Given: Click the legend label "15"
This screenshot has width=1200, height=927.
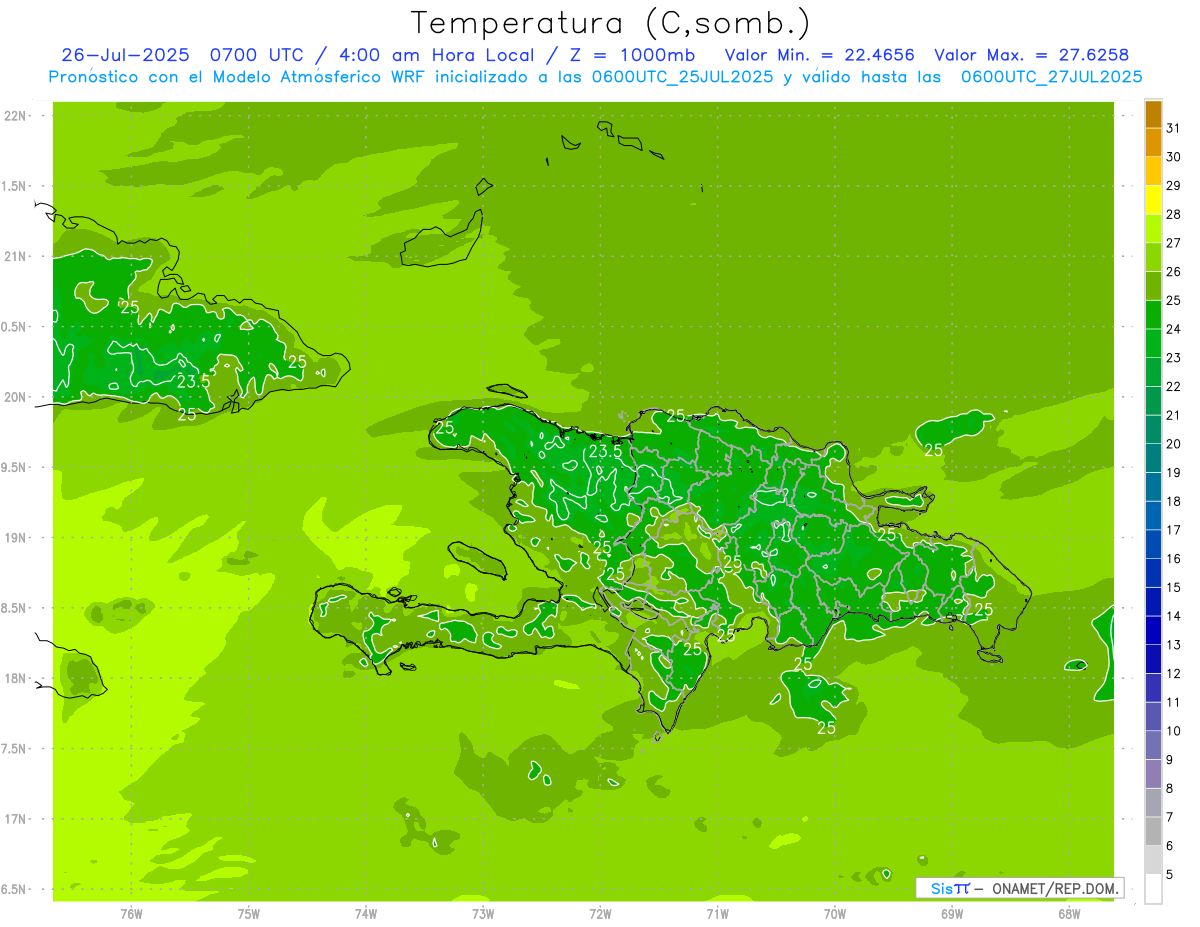Looking at the screenshot, I should click(x=1174, y=588).
